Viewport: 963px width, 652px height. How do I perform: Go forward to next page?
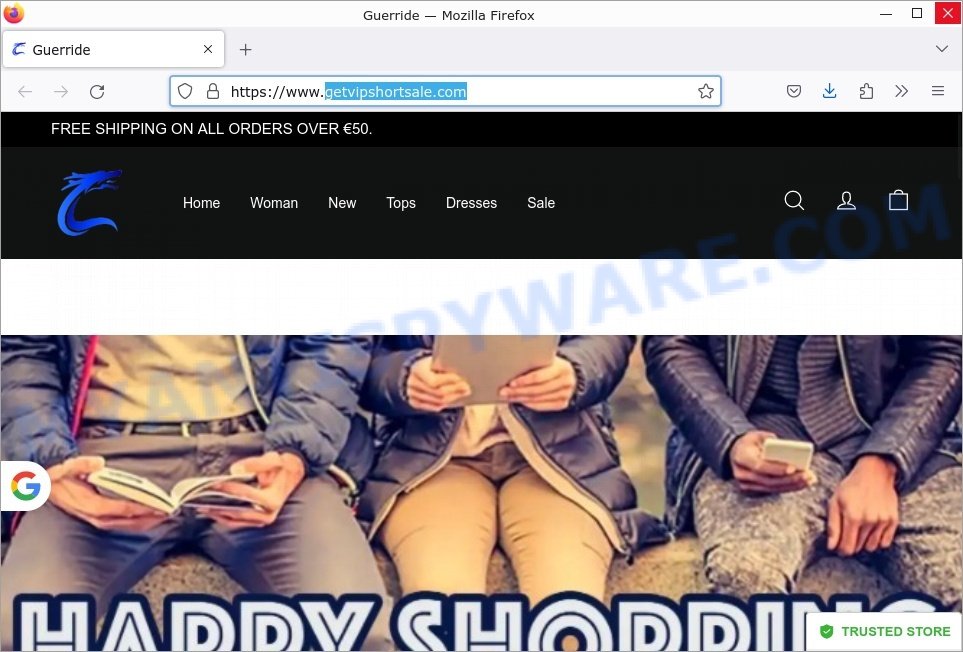click(x=61, y=92)
